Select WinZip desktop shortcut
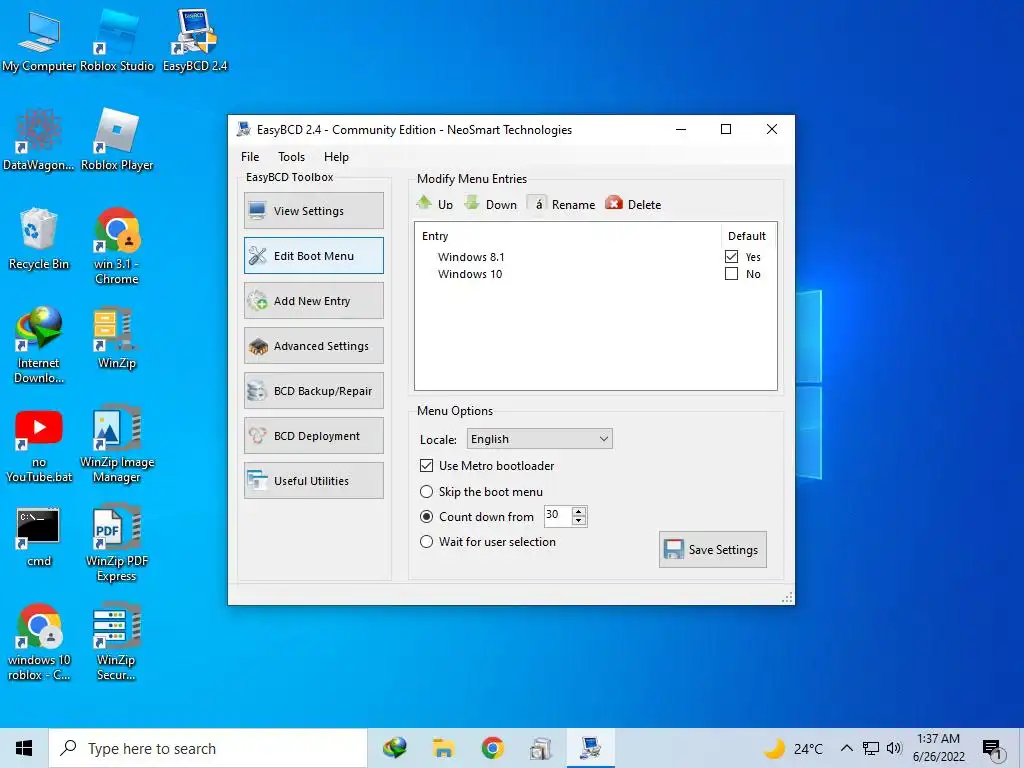The width and height of the screenshot is (1024, 768). (x=117, y=338)
